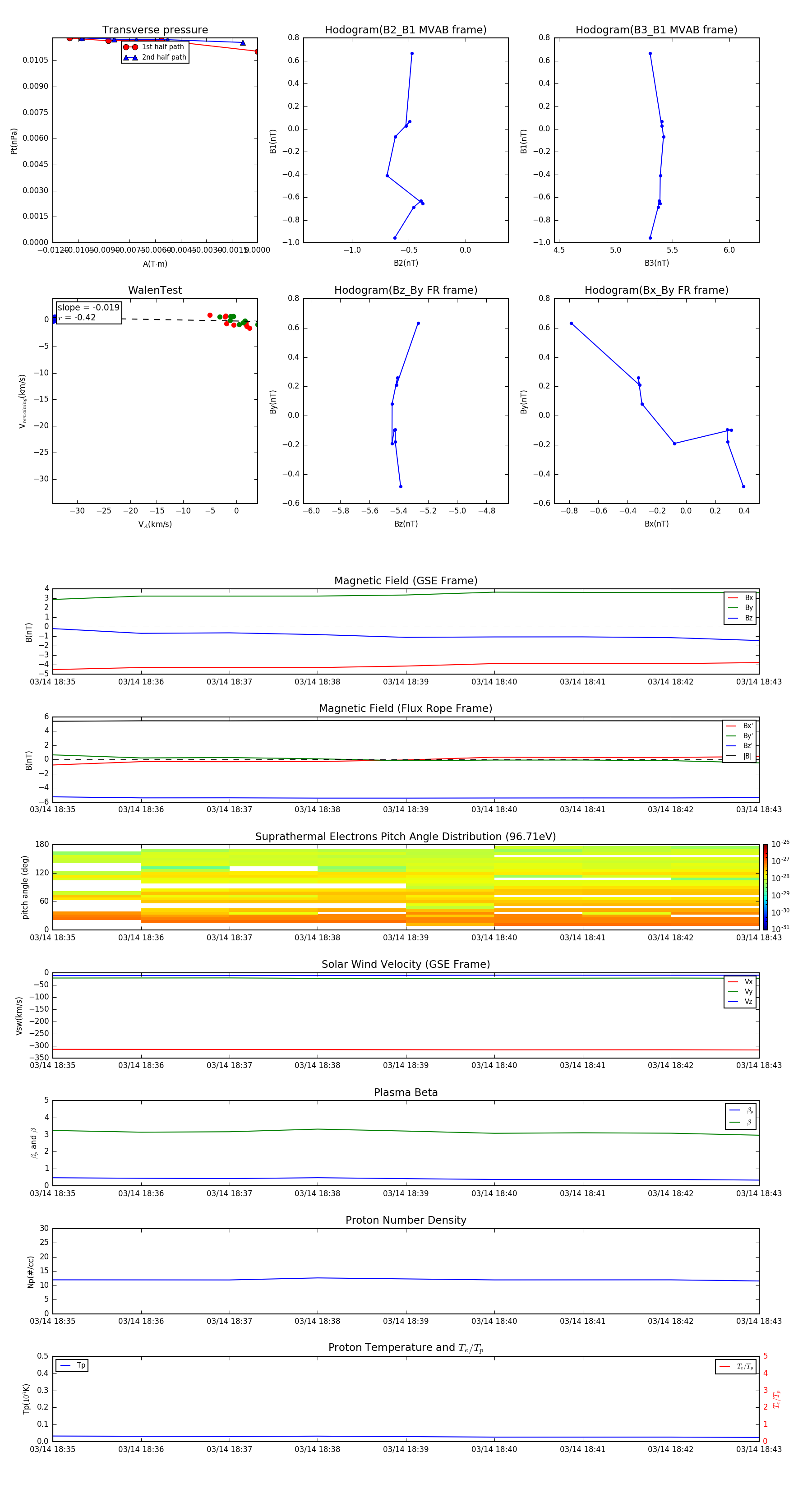812x1489 pixels.
Task: Click the "B3(nT)" x-axis label
Action: pos(656,263)
